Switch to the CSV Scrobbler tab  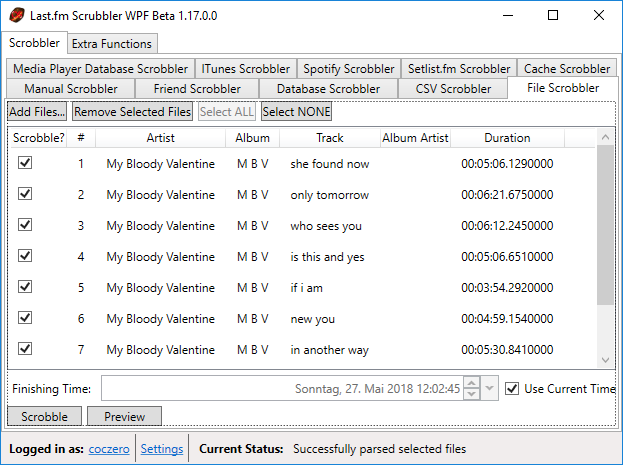(453, 89)
